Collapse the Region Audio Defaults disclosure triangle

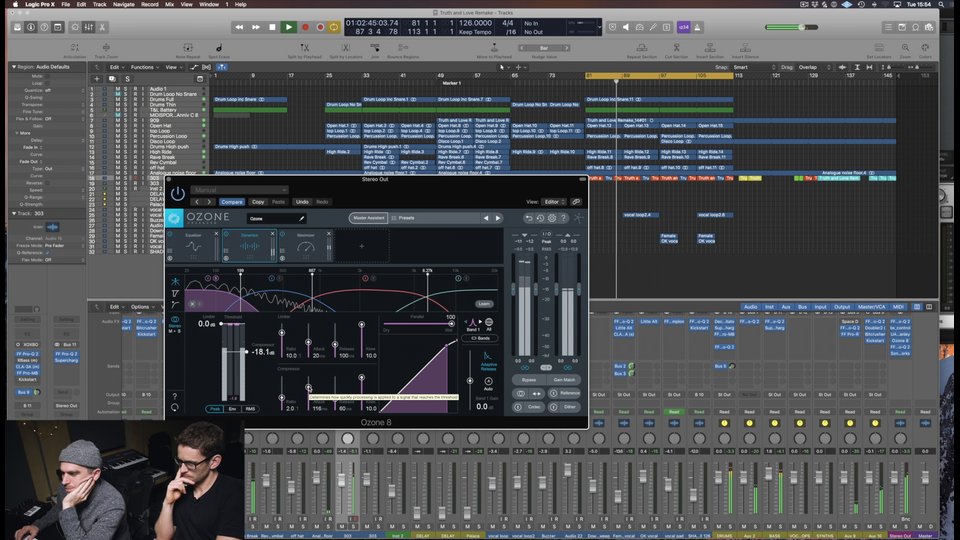pyautogui.click(x=14, y=67)
